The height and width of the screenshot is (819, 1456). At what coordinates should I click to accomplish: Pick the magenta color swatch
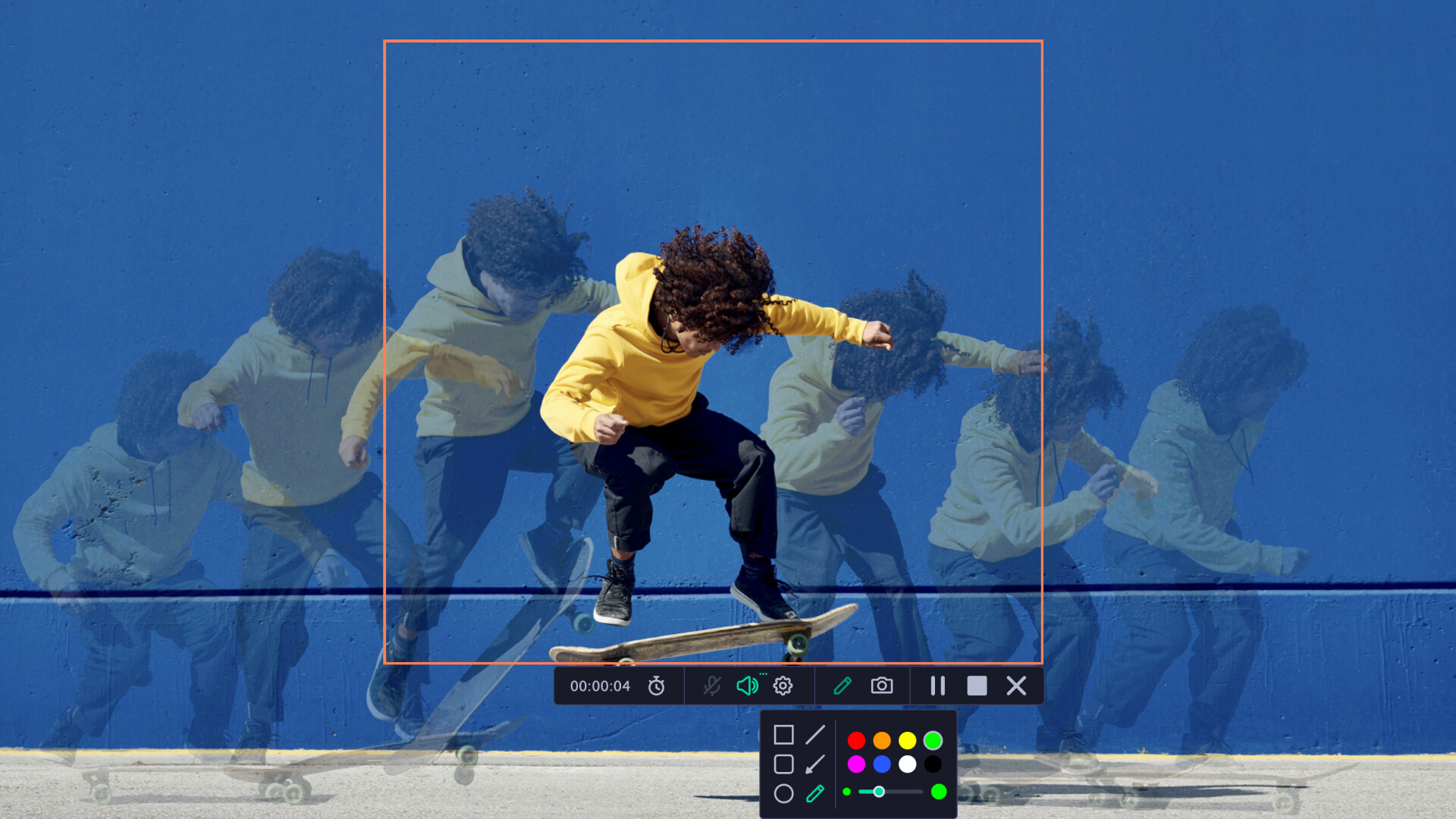pyautogui.click(x=856, y=764)
